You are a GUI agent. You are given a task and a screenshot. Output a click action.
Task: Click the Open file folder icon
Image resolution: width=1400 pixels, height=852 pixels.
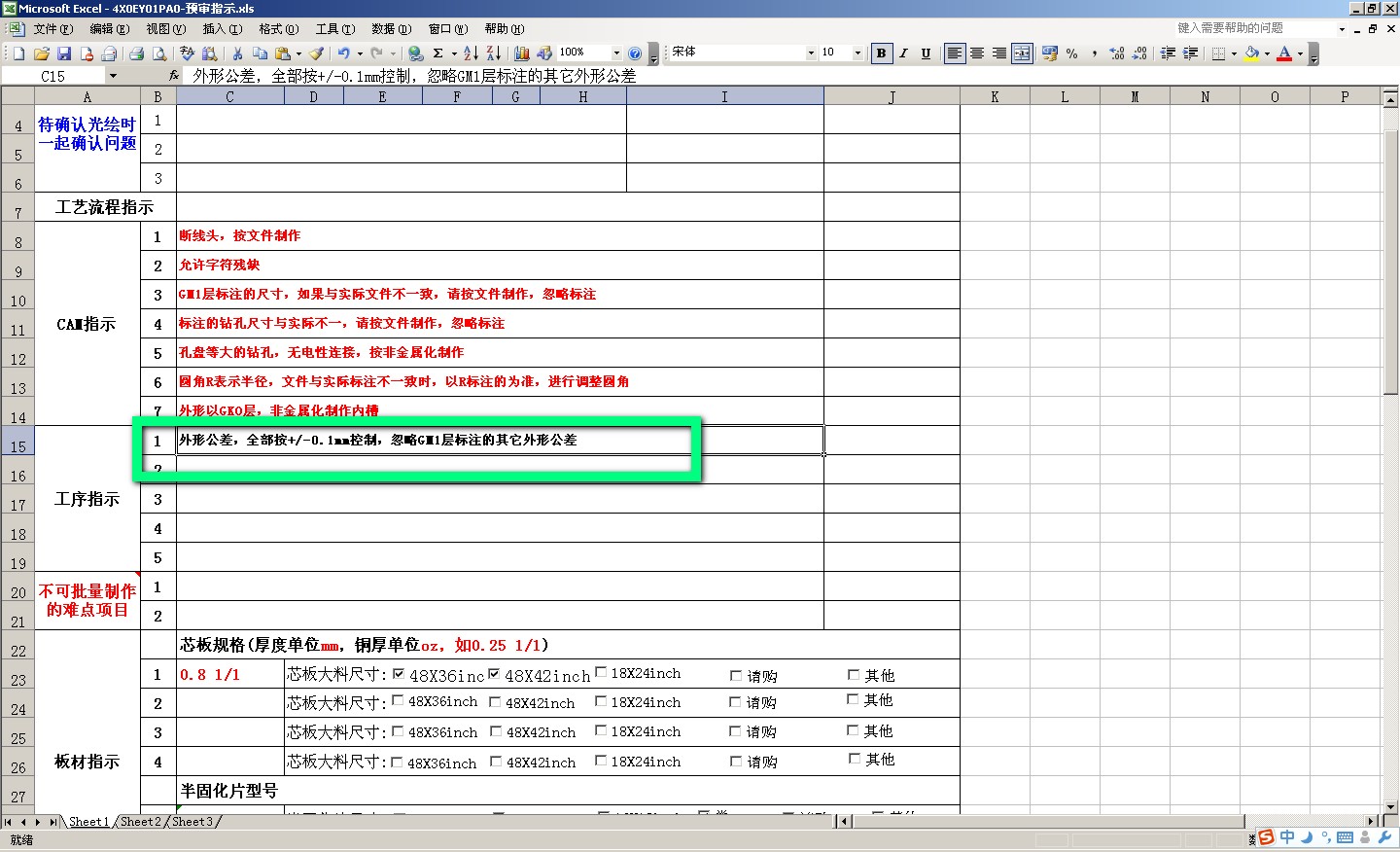(42, 53)
